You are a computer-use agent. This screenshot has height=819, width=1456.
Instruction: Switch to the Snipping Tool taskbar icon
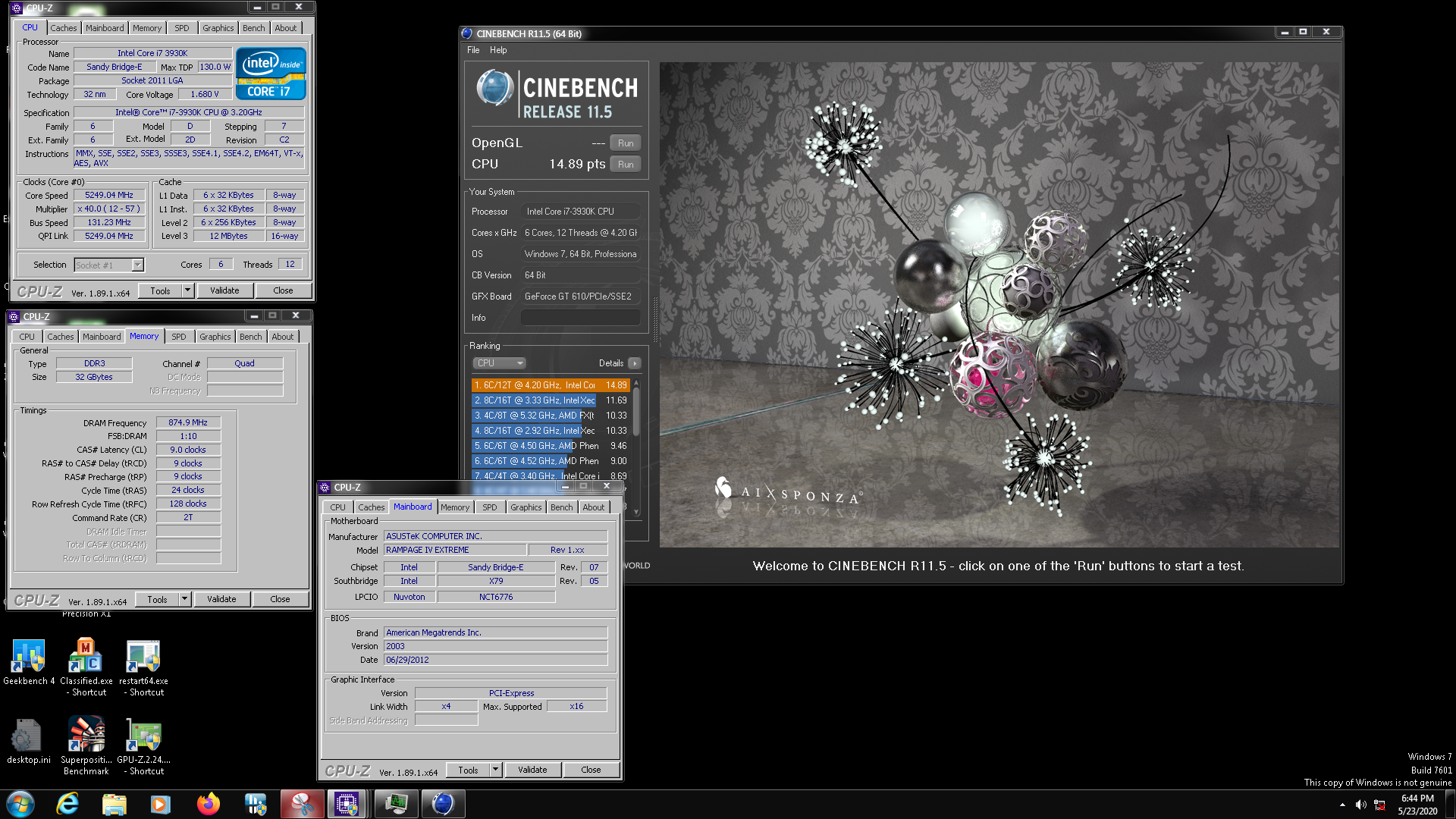coord(302,804)
